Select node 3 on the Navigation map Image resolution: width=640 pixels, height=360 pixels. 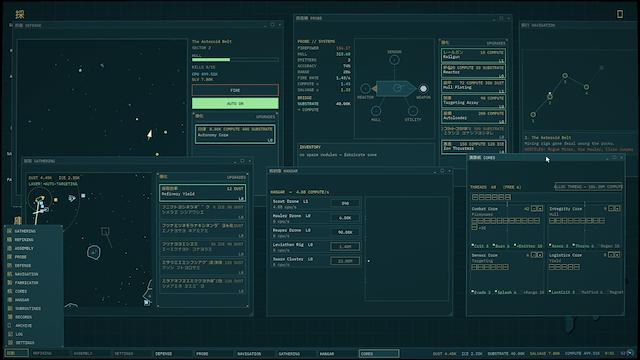565,76
